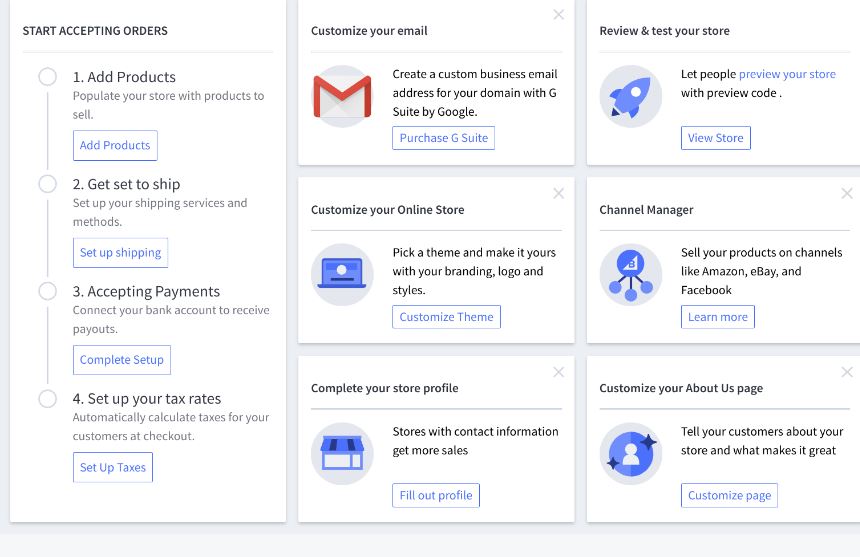This screenshot has height=557, width=860.
Task: Click the 'Customize your About Us page' title
Action: (x=681, y=388)
